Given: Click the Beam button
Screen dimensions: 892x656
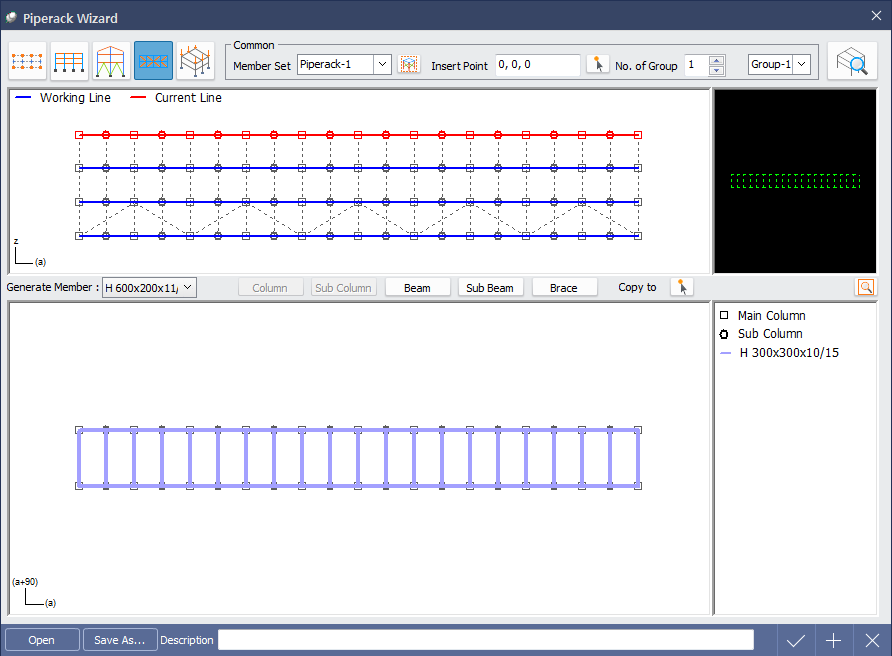Looking at the screenshot, I should [417, 288].
